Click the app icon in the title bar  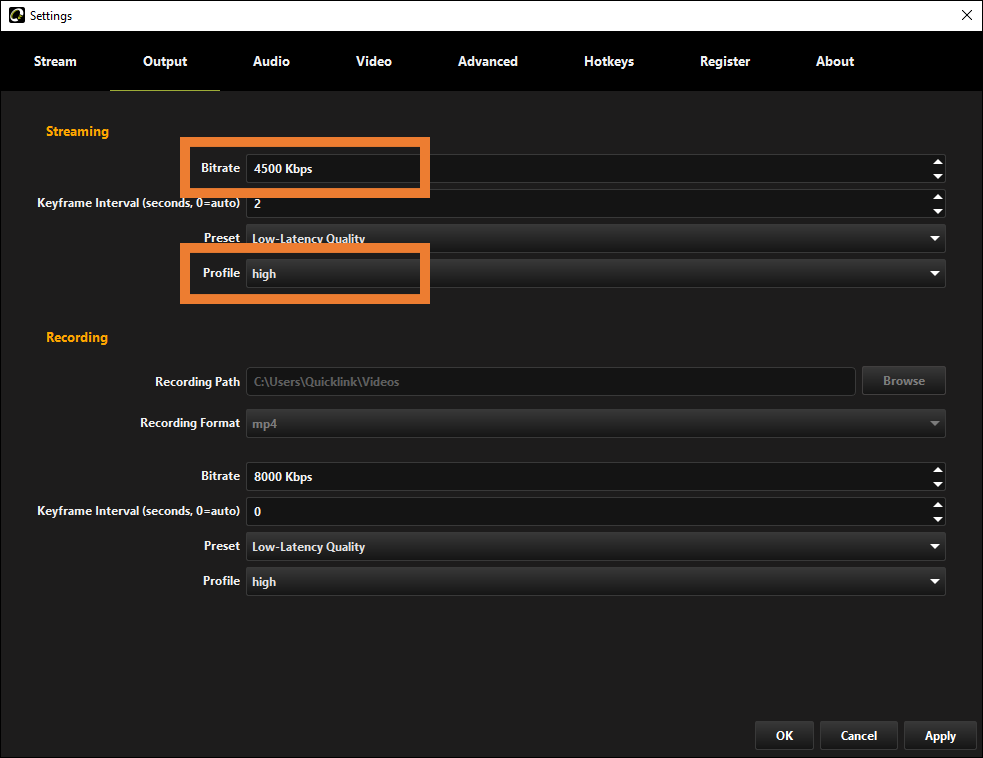[16, 15]
